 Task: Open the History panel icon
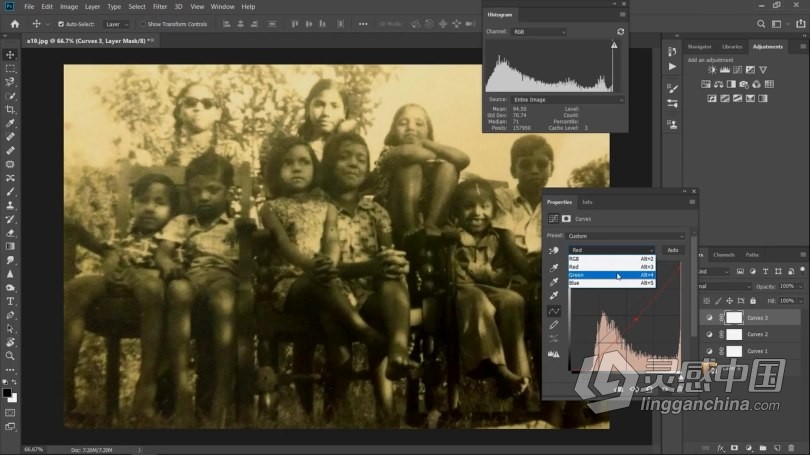coord(672,52)
